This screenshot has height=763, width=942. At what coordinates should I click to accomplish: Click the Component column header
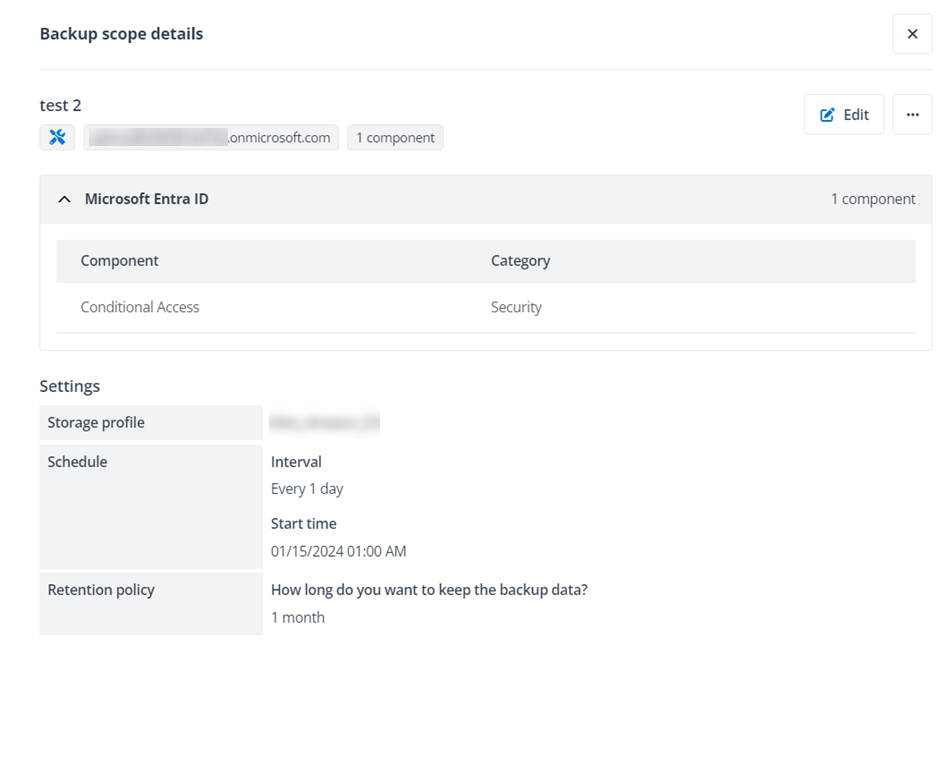[119, 260]
